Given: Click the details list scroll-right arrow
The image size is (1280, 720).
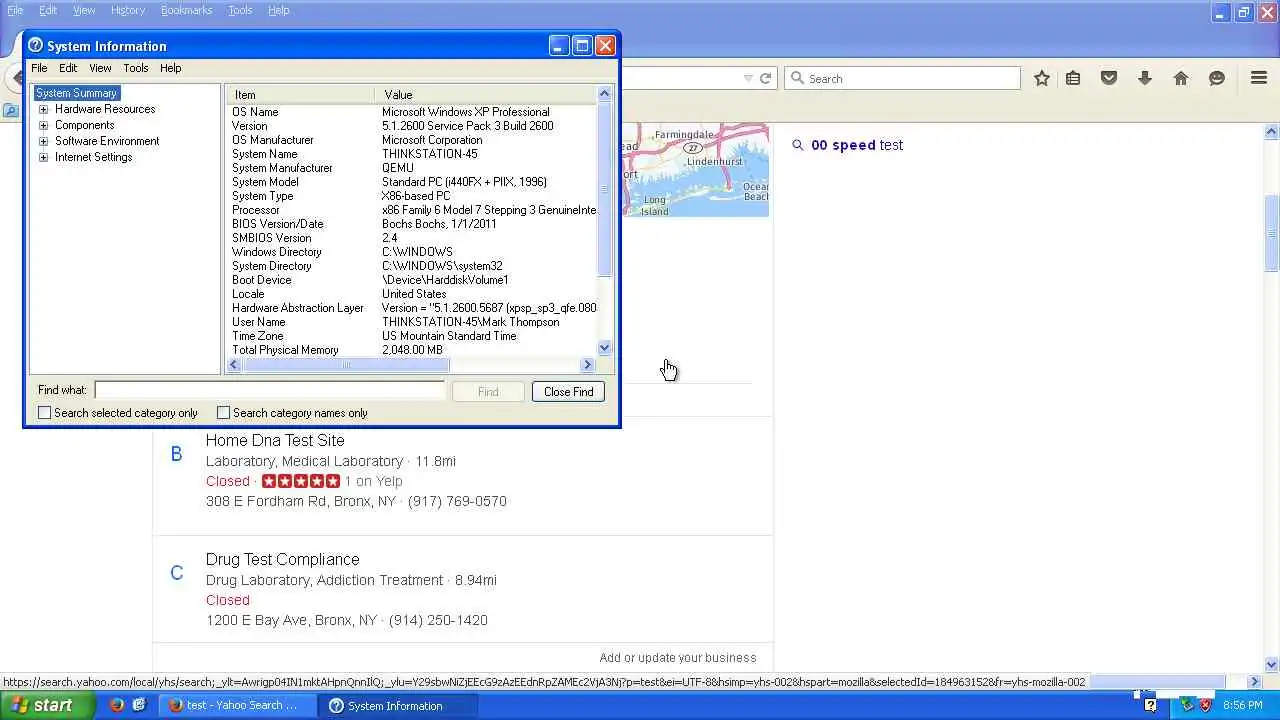Looking at the screenshot, I should (588, 365).
